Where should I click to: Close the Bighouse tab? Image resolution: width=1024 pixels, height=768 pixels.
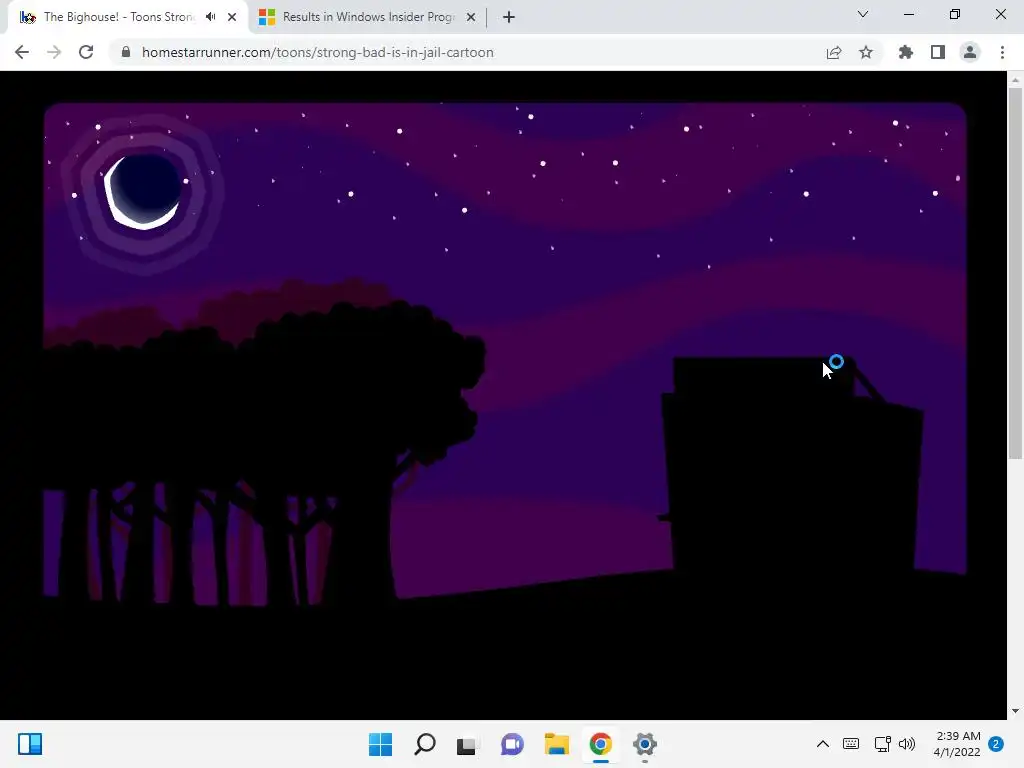click(x=232, y=17)
